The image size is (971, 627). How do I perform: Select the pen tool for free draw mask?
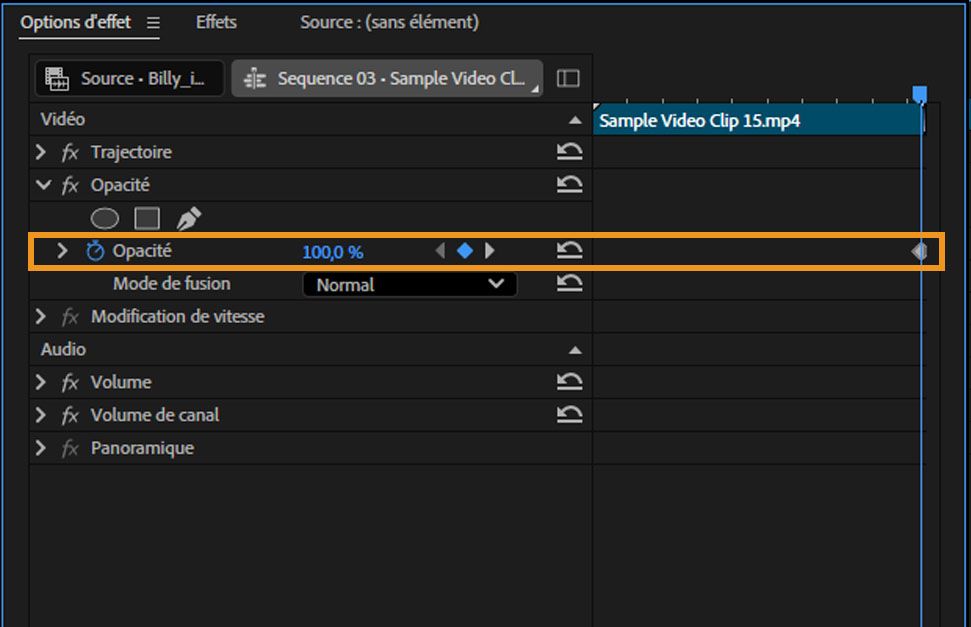tap(187, 216)
